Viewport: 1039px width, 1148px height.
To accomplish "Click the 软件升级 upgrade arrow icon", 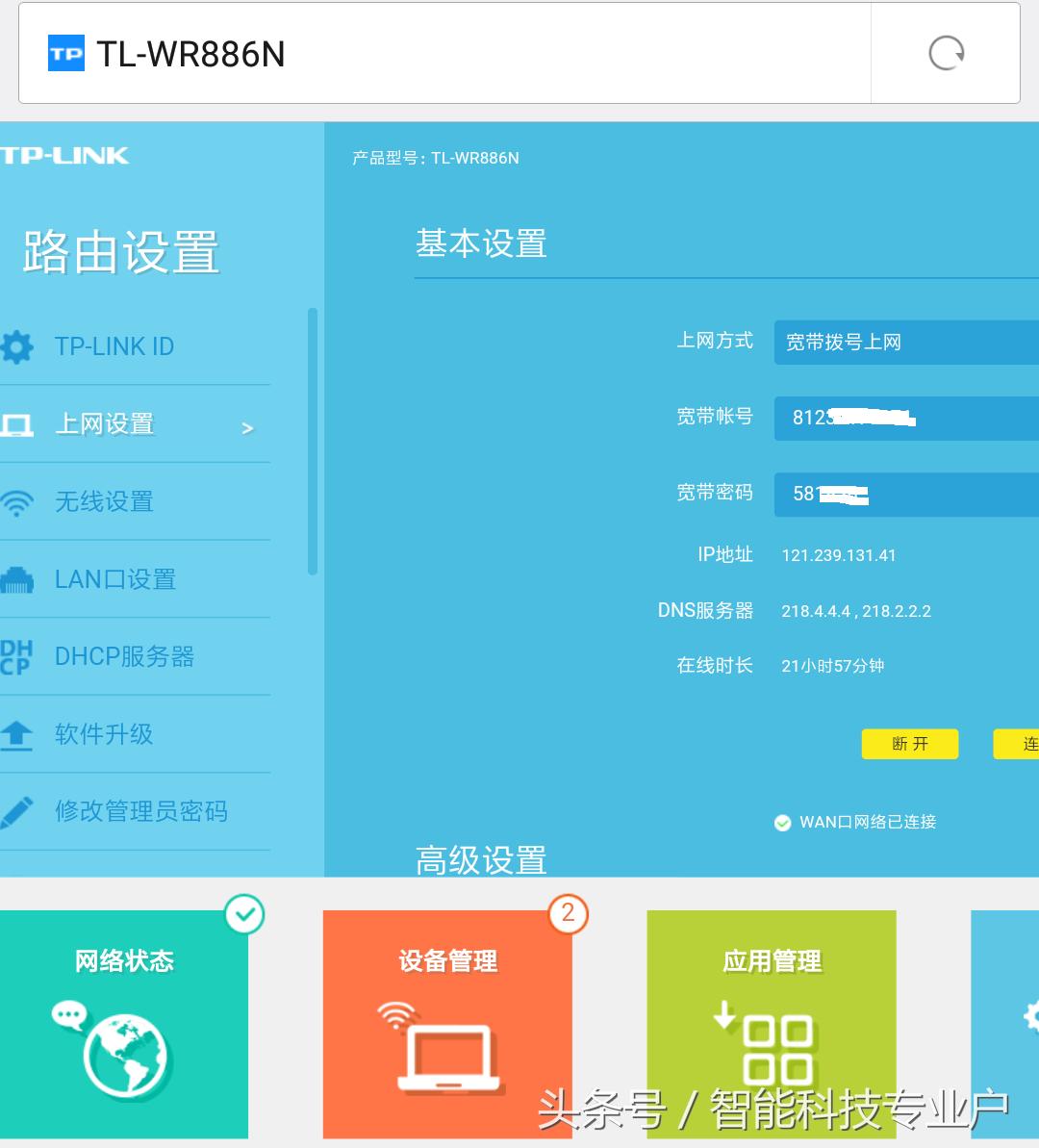I will [17, 734].
